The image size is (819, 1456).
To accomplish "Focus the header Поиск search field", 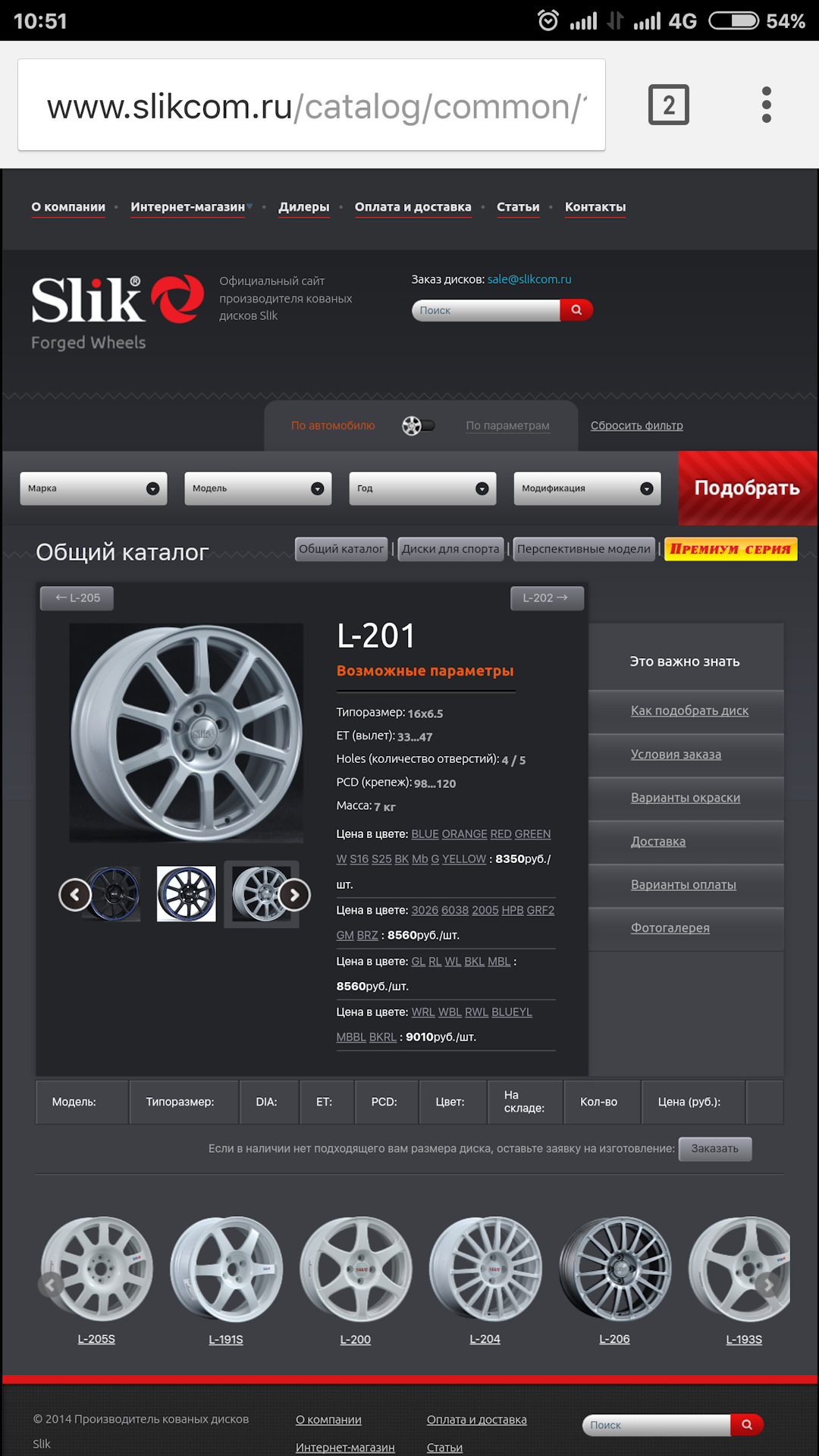I will pos(486,310).
